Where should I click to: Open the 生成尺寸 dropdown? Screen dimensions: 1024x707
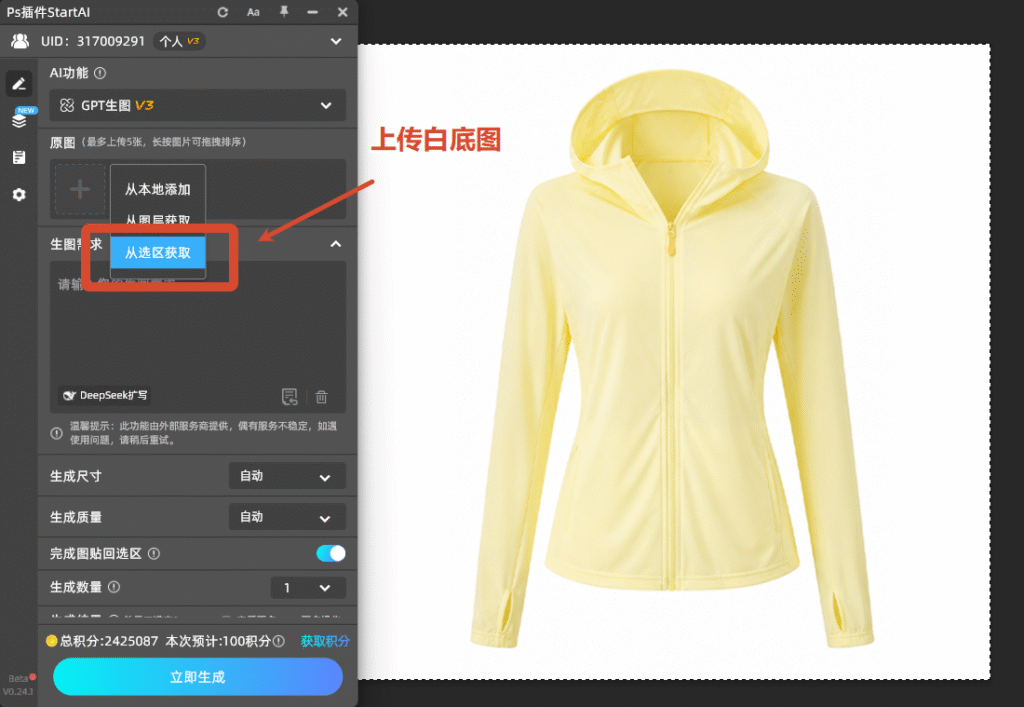click(x=287, y=476)
